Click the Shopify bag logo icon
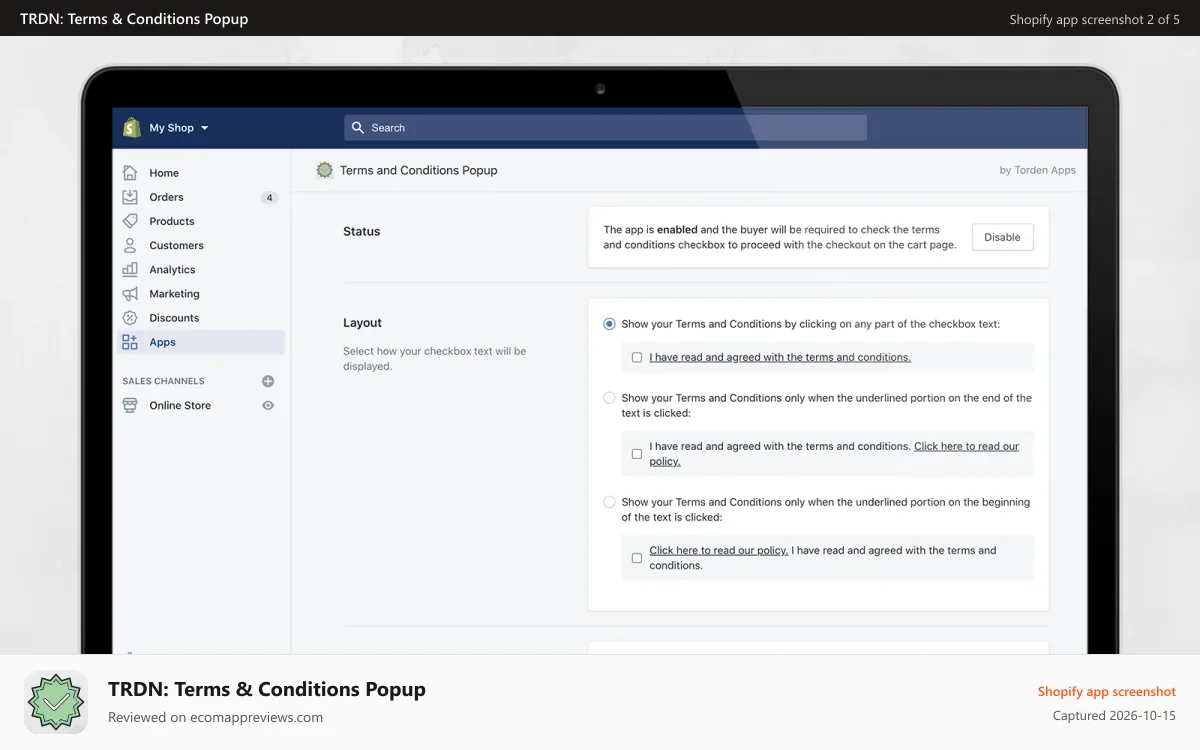This screenshot has height=750, width=1200. pos(131,127)
